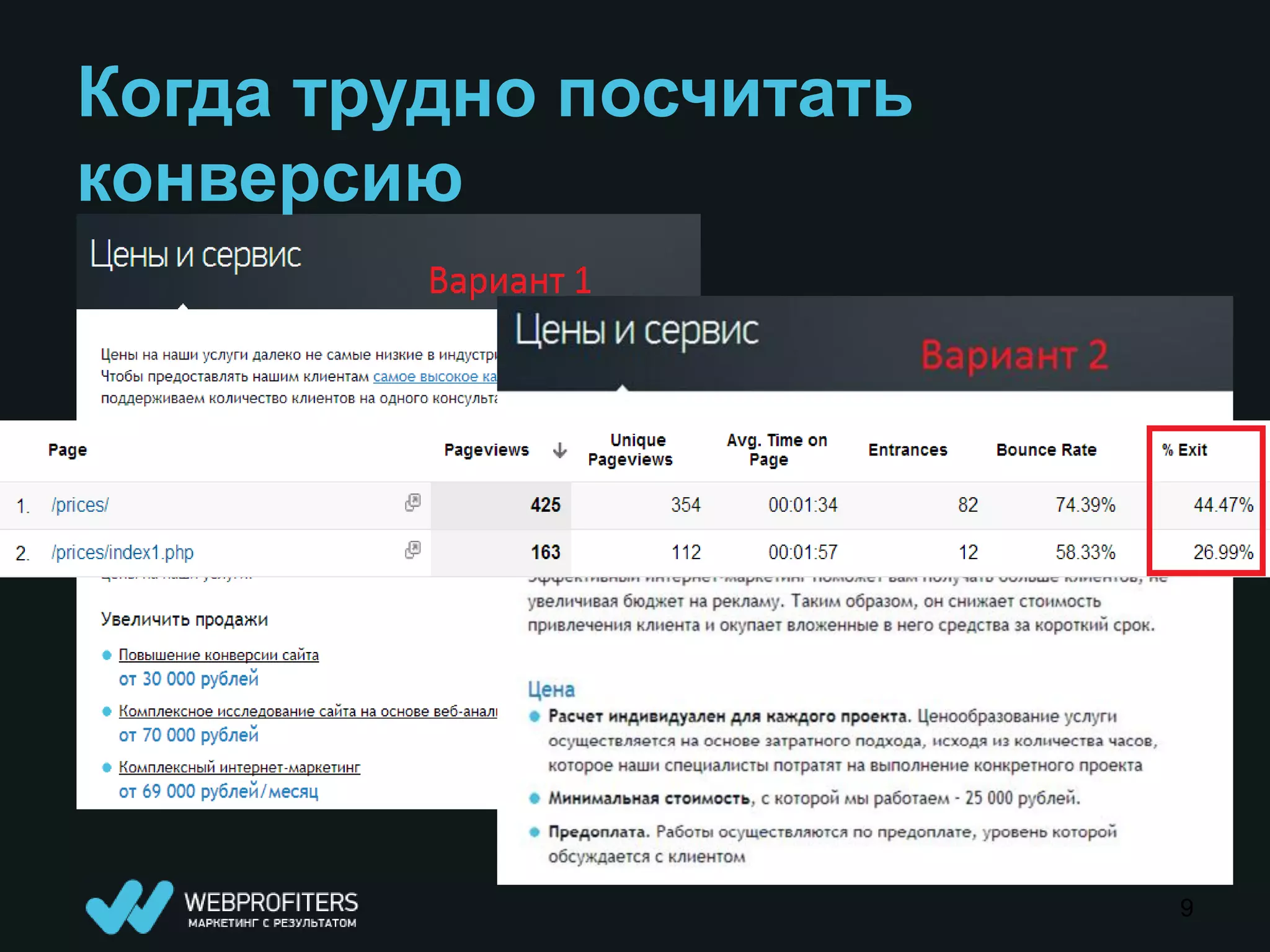Follow 'самое высокое' inline link
1270x952 pixels.
pos(435,376)
